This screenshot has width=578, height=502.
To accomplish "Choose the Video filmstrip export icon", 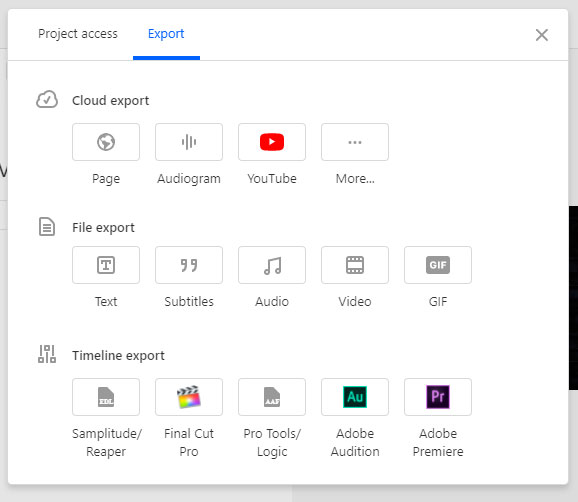I will click(x=355, y=265).
